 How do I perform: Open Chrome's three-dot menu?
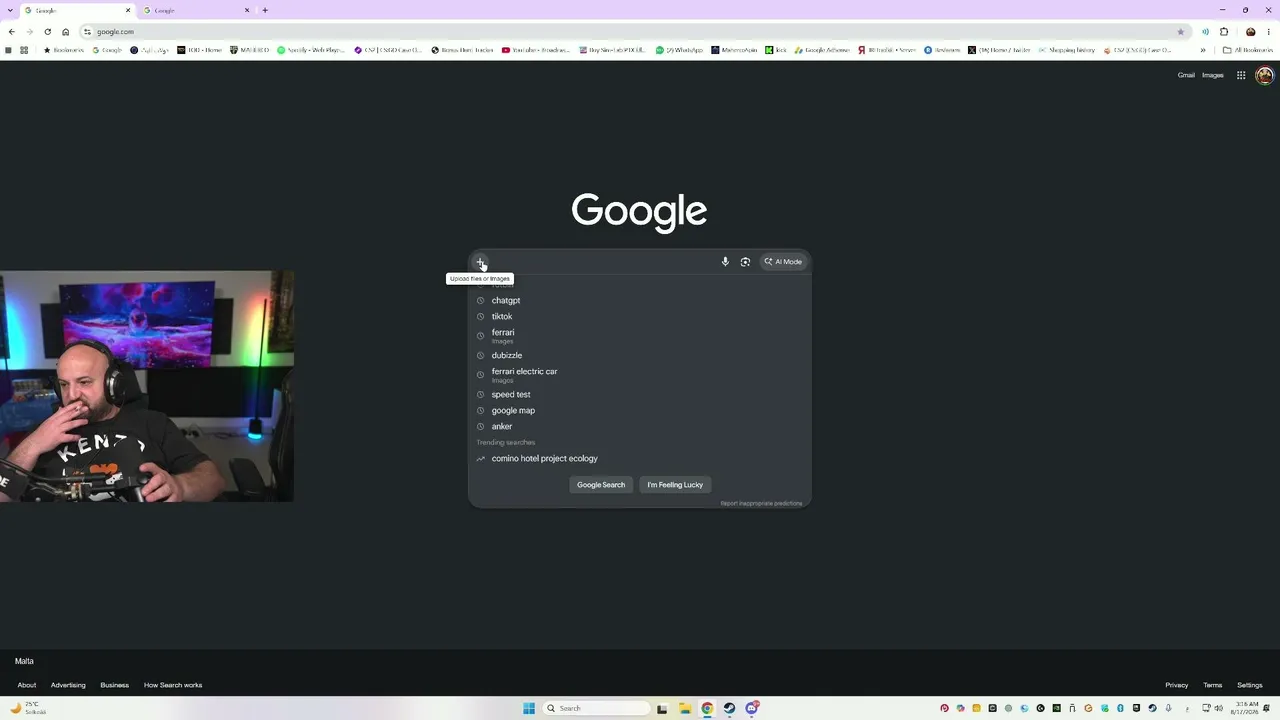coord(1268,32)
